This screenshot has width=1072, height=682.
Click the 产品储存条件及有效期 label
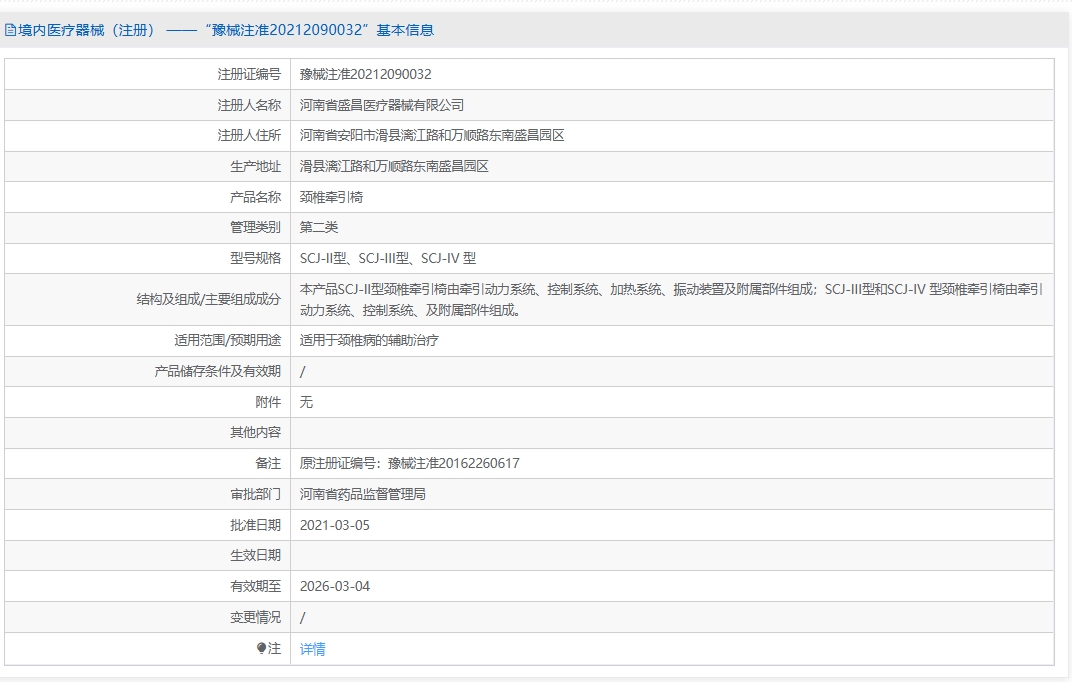(218, 371)
